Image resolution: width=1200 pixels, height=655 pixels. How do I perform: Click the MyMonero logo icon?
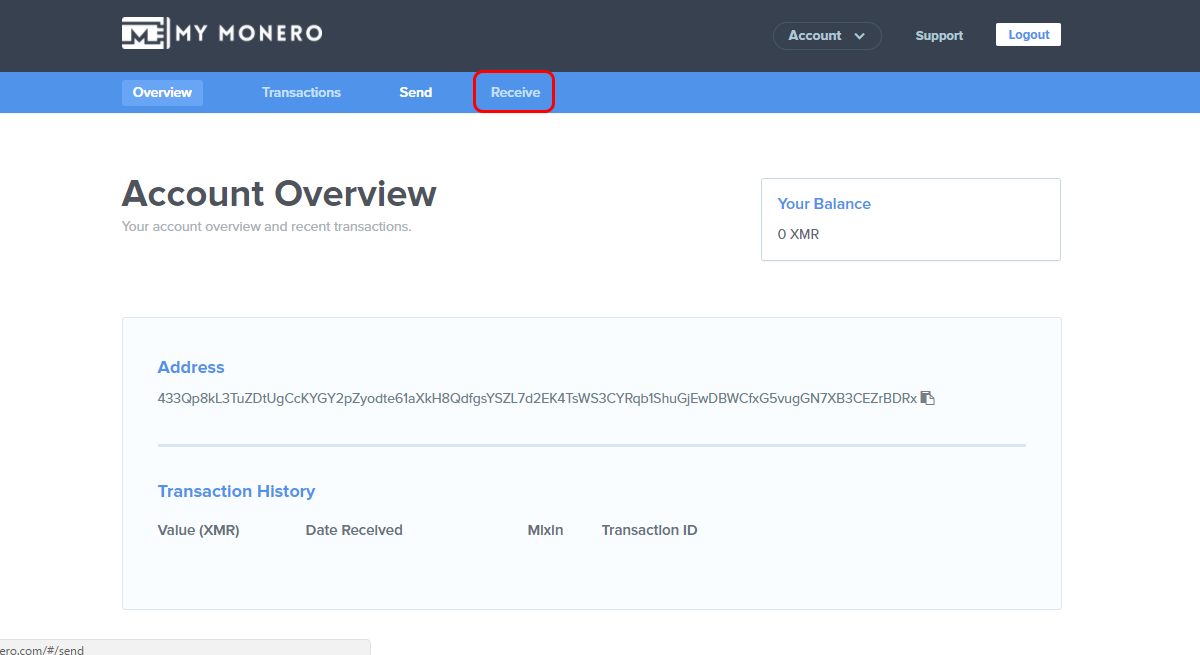click(145, 33)
